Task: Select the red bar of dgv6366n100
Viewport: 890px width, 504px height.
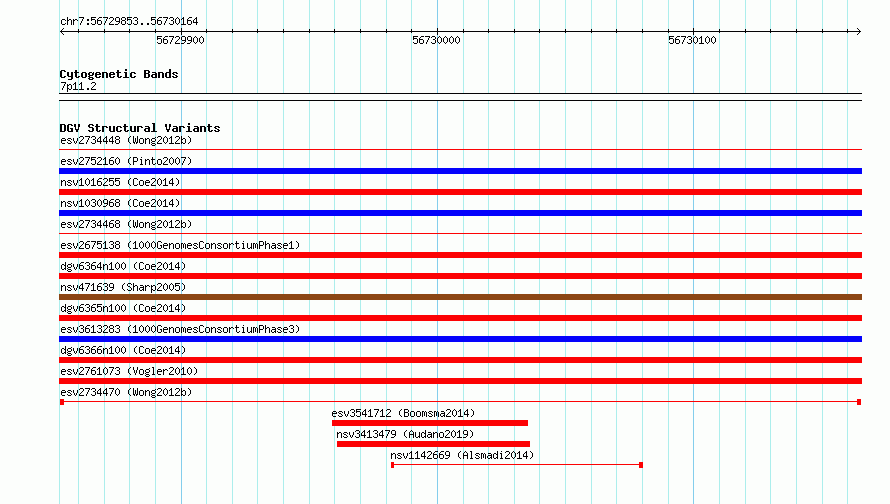Action: [x=460, y=360]
